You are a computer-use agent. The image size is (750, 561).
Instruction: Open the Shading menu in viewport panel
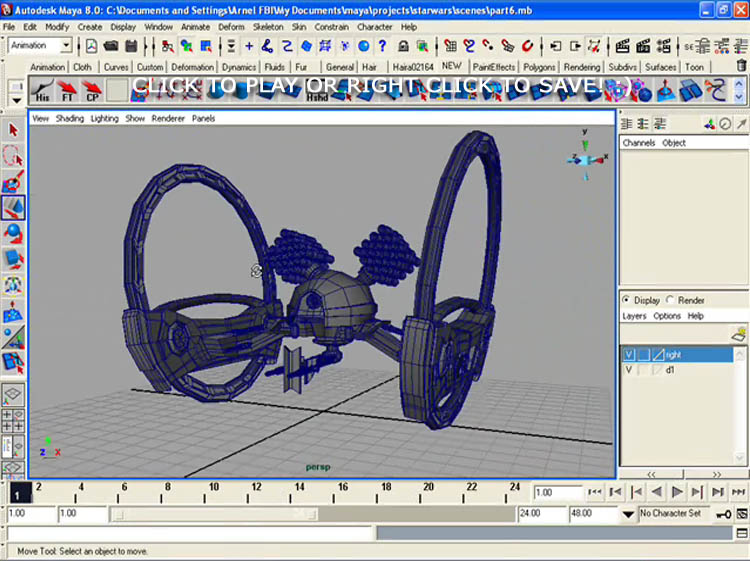pos(70,118)
